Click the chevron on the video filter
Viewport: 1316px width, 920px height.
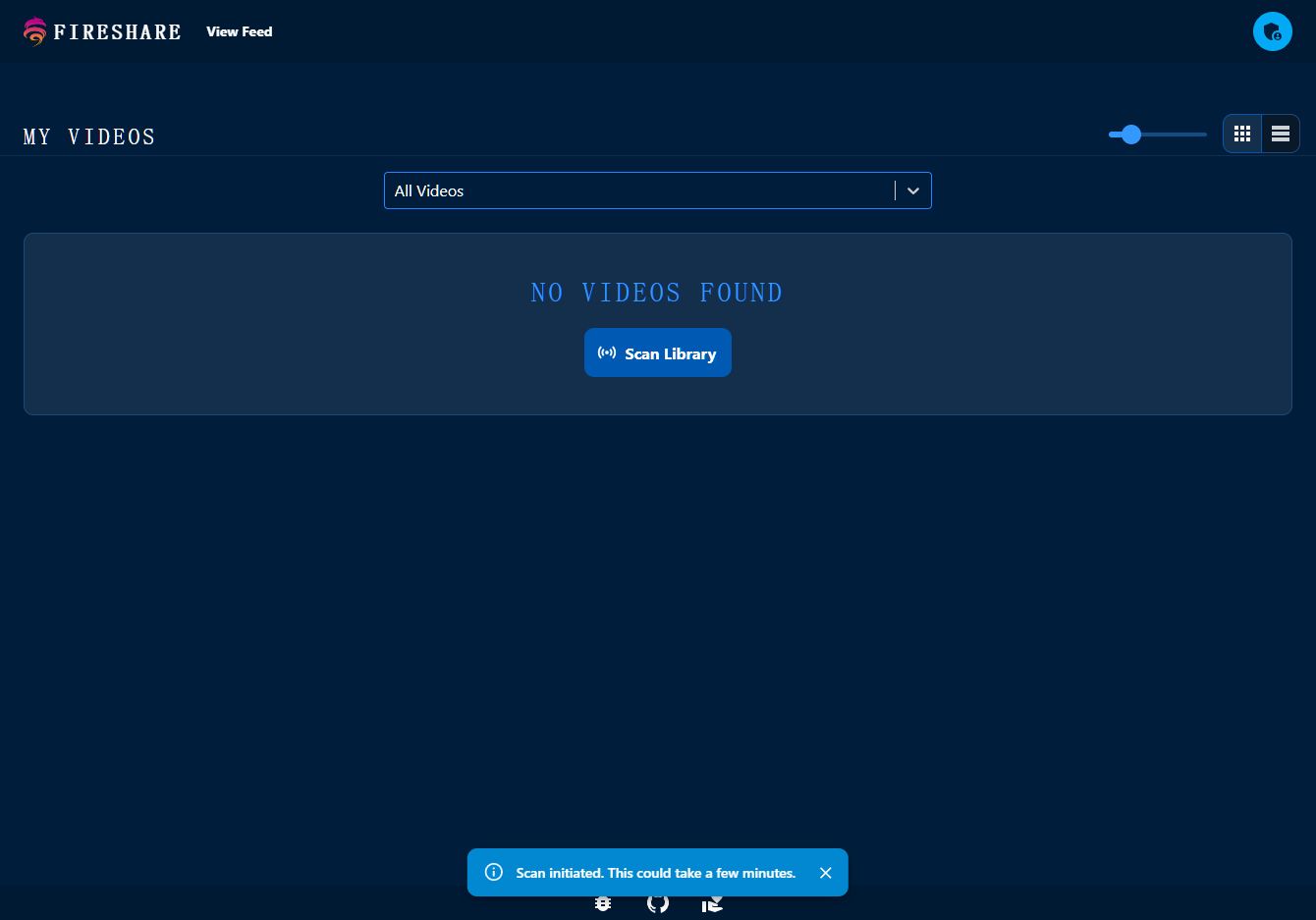tap(913, 190)
